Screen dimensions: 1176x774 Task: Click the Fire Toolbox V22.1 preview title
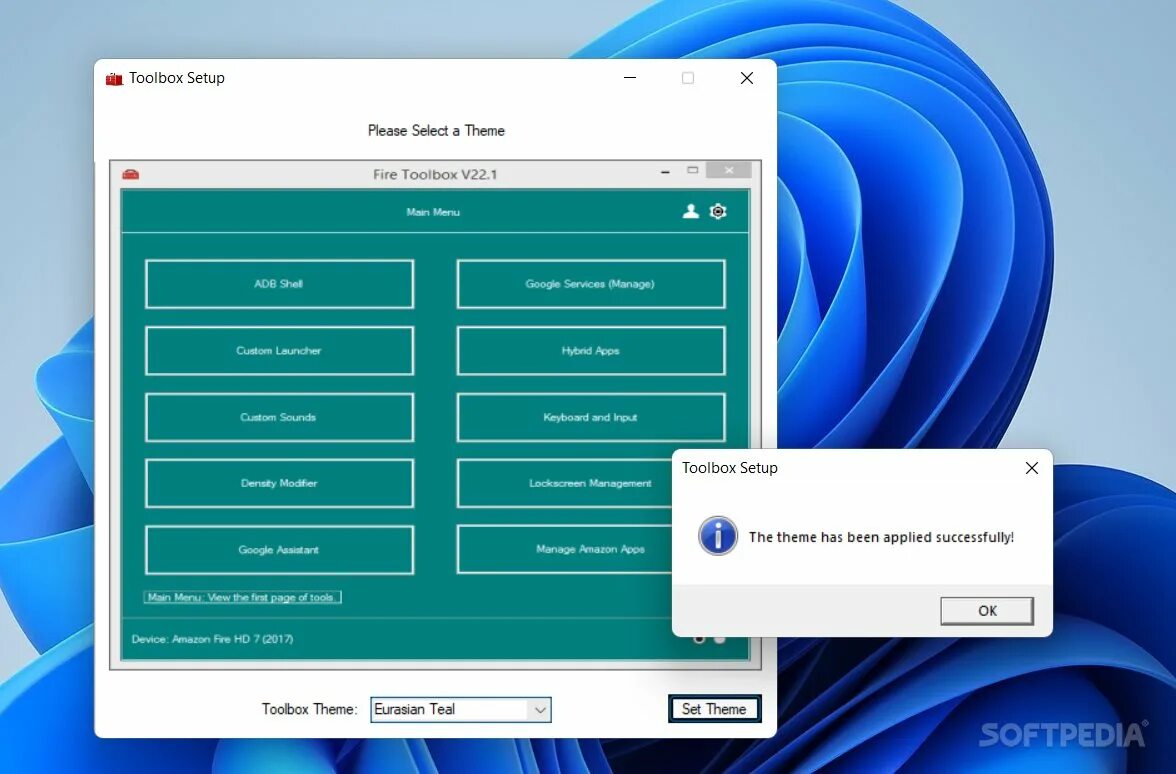pyautogui.click(x=435, y=174)
